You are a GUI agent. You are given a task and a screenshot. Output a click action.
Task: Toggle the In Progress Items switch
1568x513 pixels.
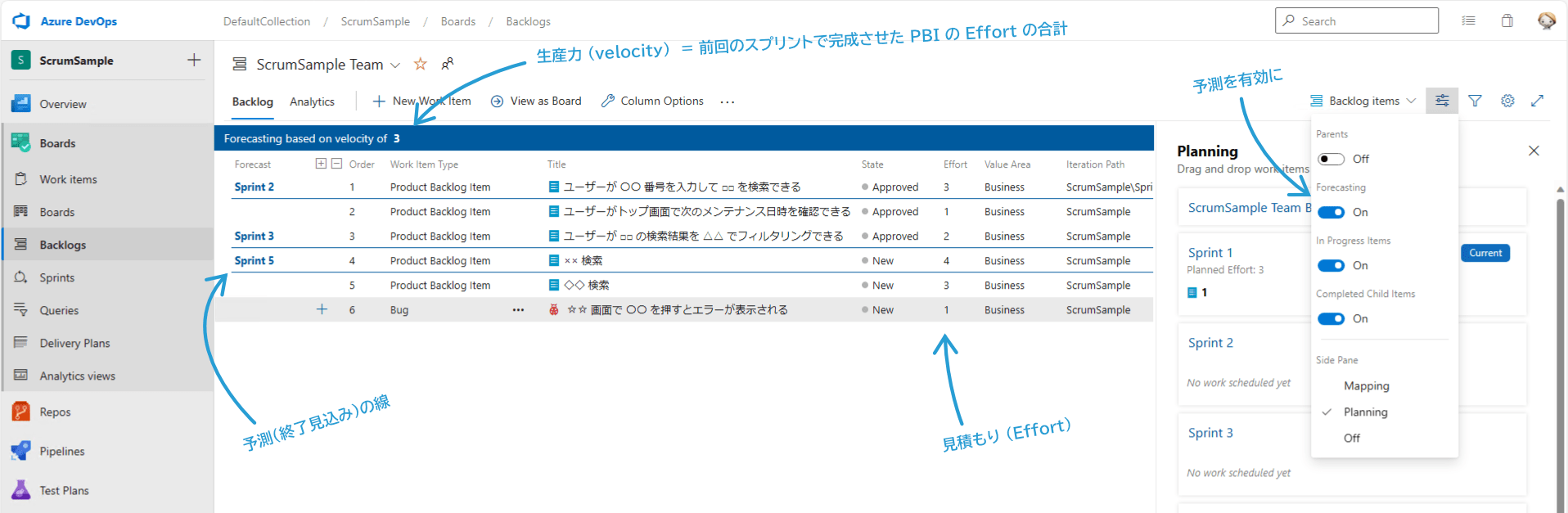[x=1331, y=265]
